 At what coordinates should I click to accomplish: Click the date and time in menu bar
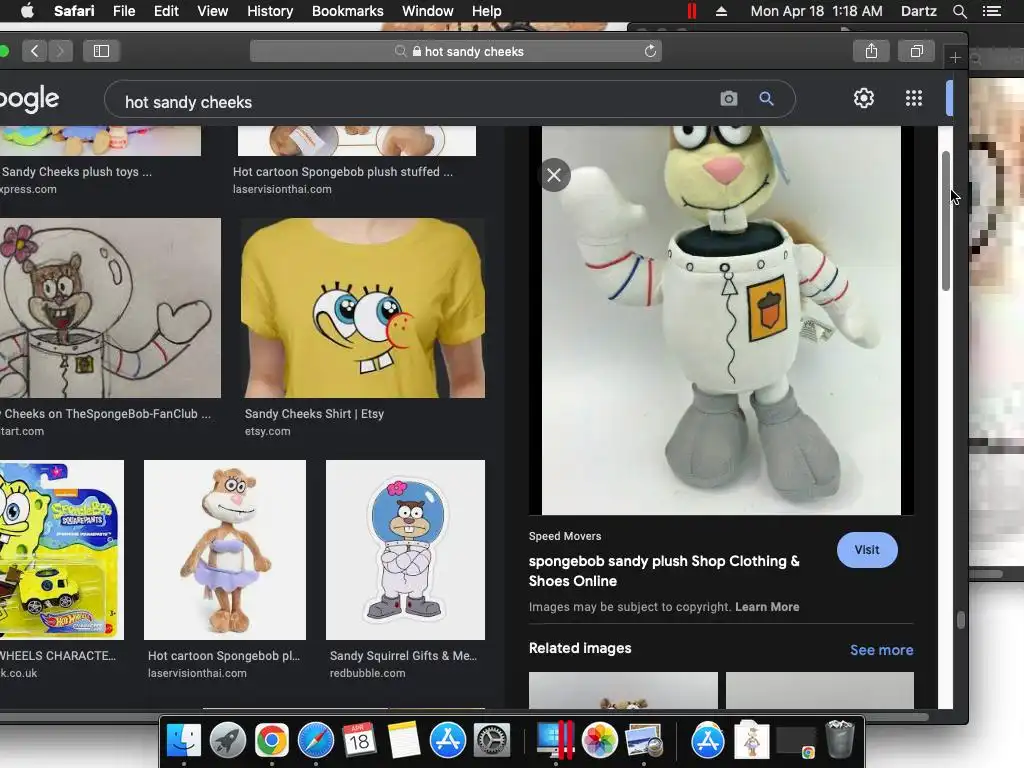816,11
